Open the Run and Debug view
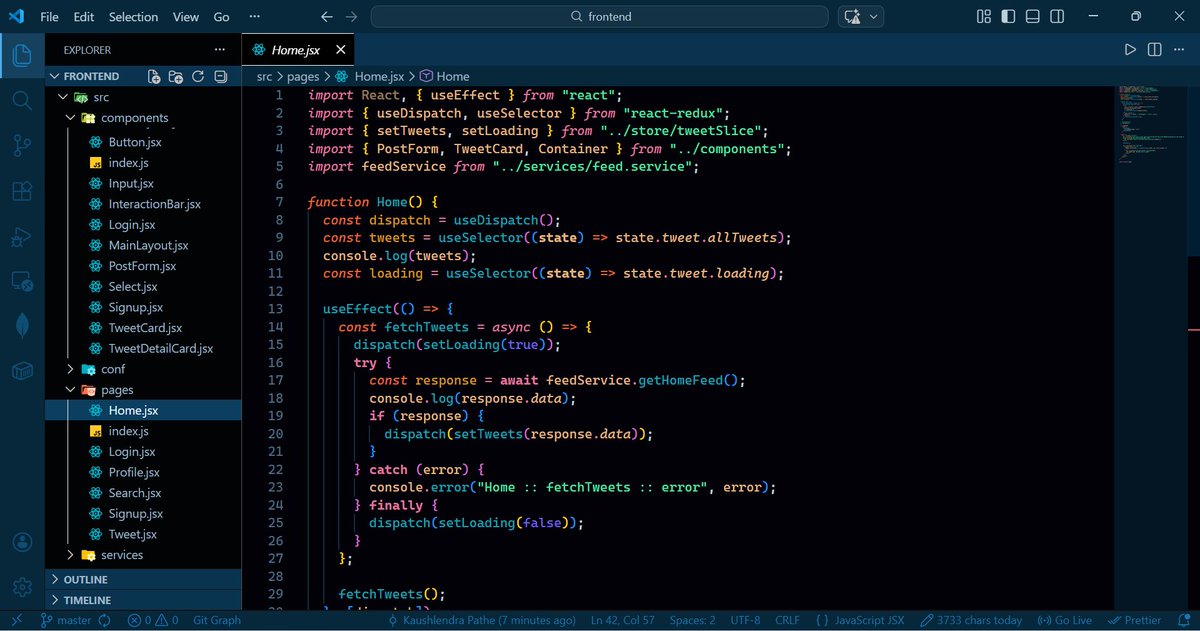 pos(22,237)
